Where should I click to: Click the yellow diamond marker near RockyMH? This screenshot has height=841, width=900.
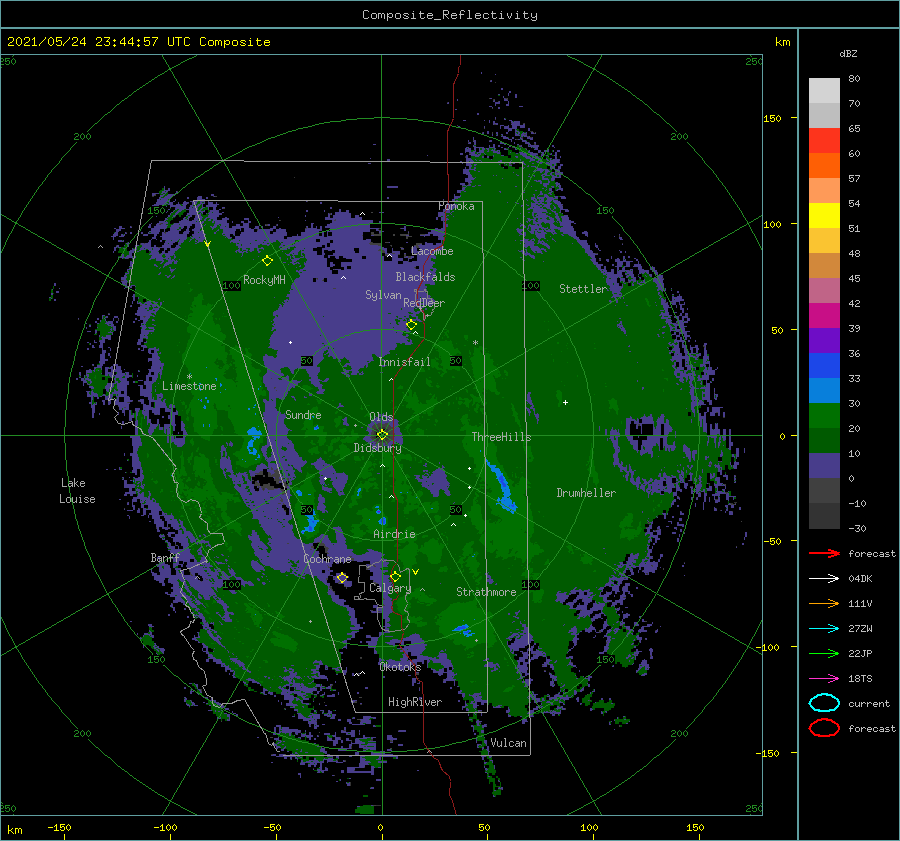[x=267, y=261]
